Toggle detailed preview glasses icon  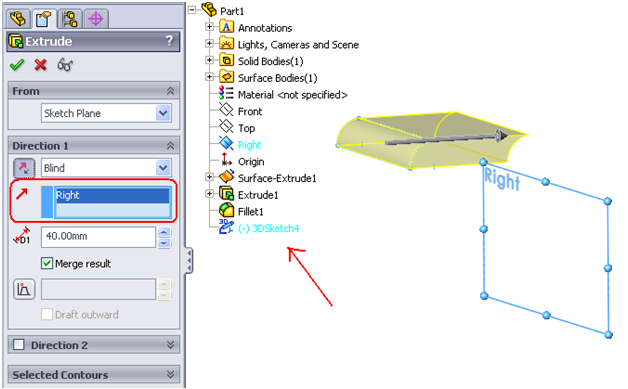65,64
